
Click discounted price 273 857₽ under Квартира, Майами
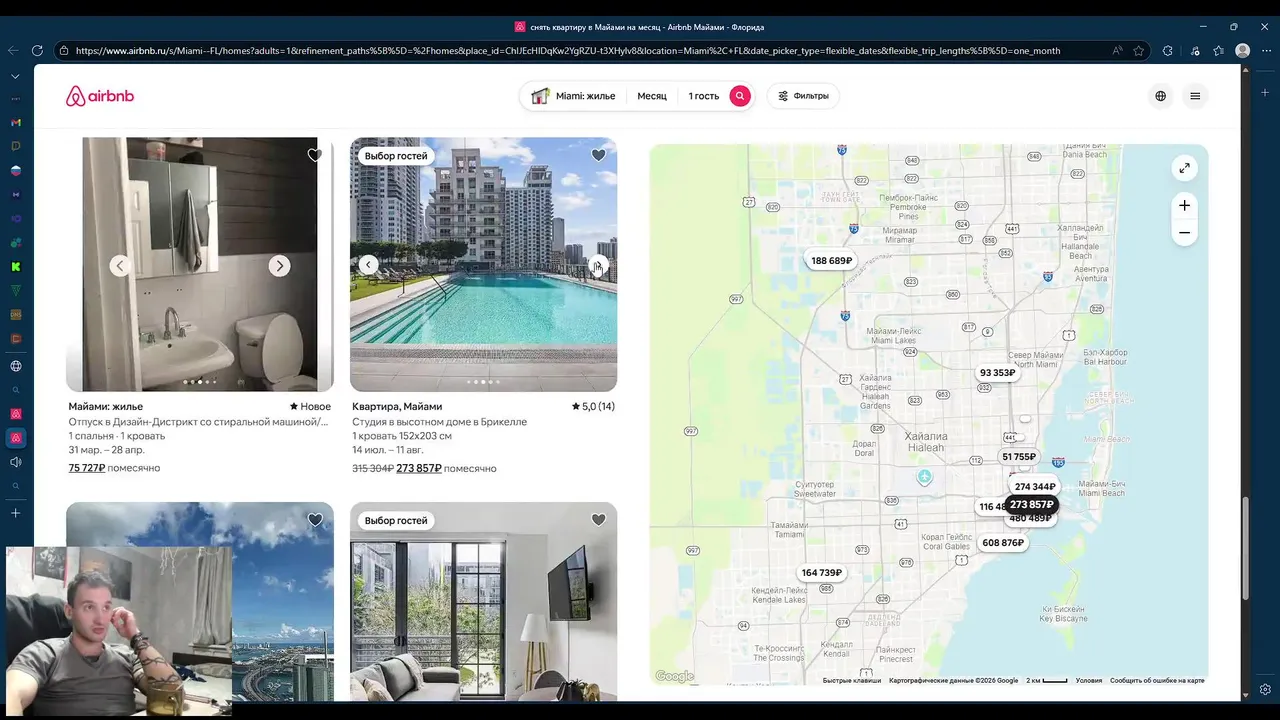point(419,468)
